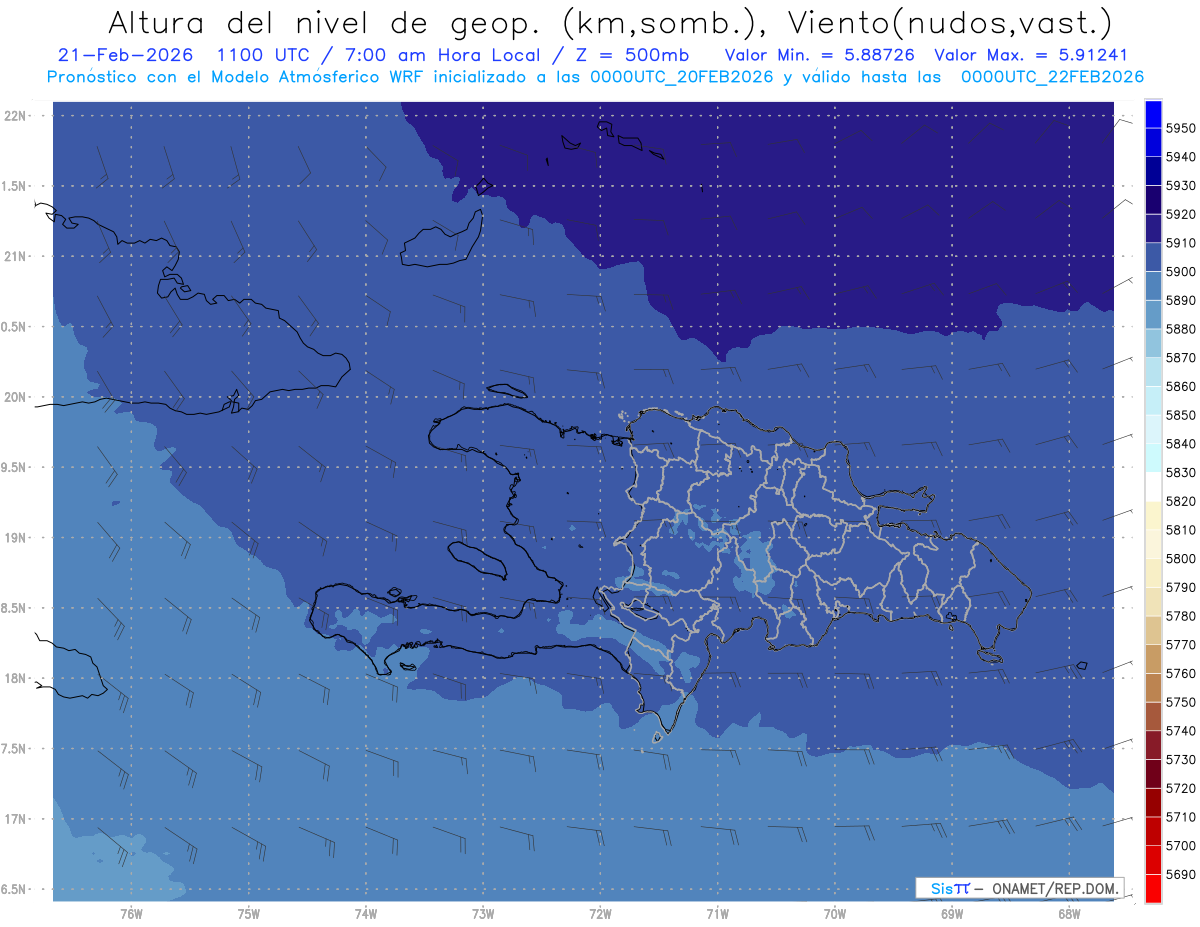
Task: Click the '5760' colorbar value
Action: tap(1181, 673)
